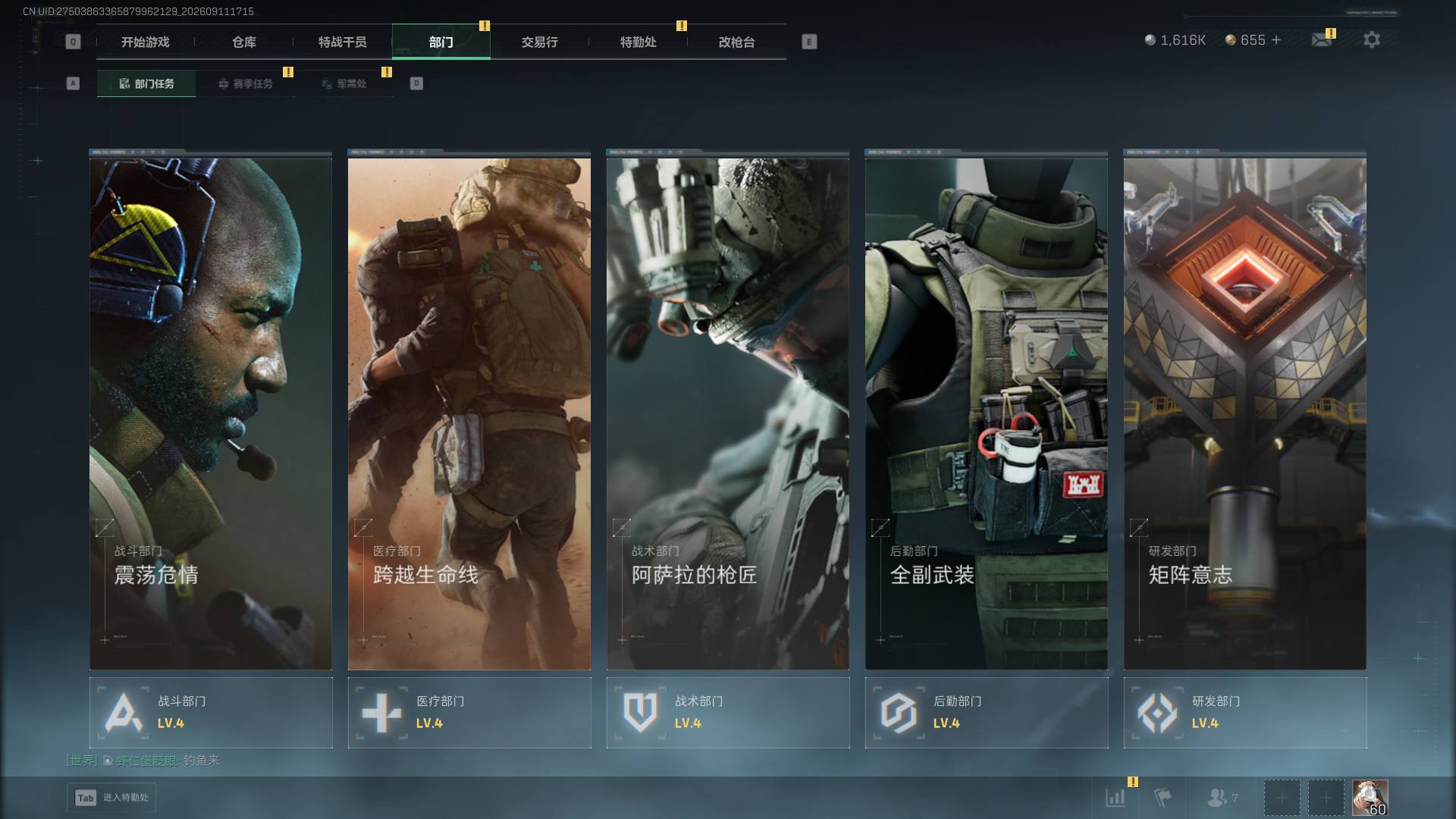Click the 后勤部门 hexagon emblem icon
This screenshot has height=819, width=1456.
pos(899,713)
